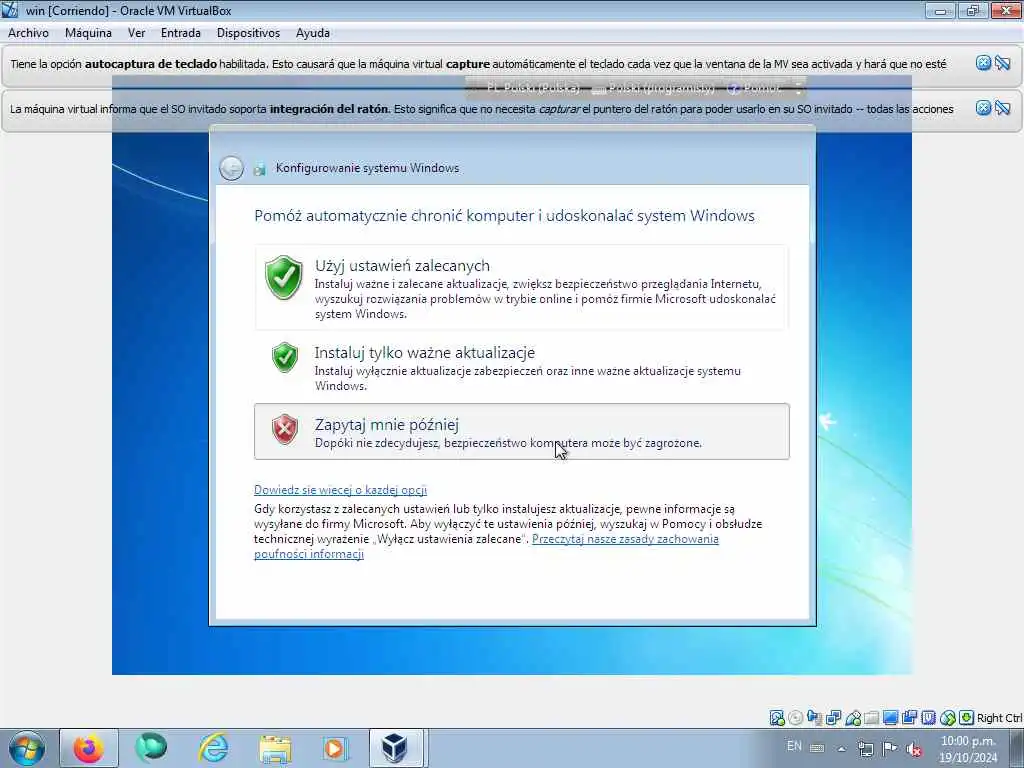
Task: Click the EN input language indicator
Action: click(x=794, y=746)
